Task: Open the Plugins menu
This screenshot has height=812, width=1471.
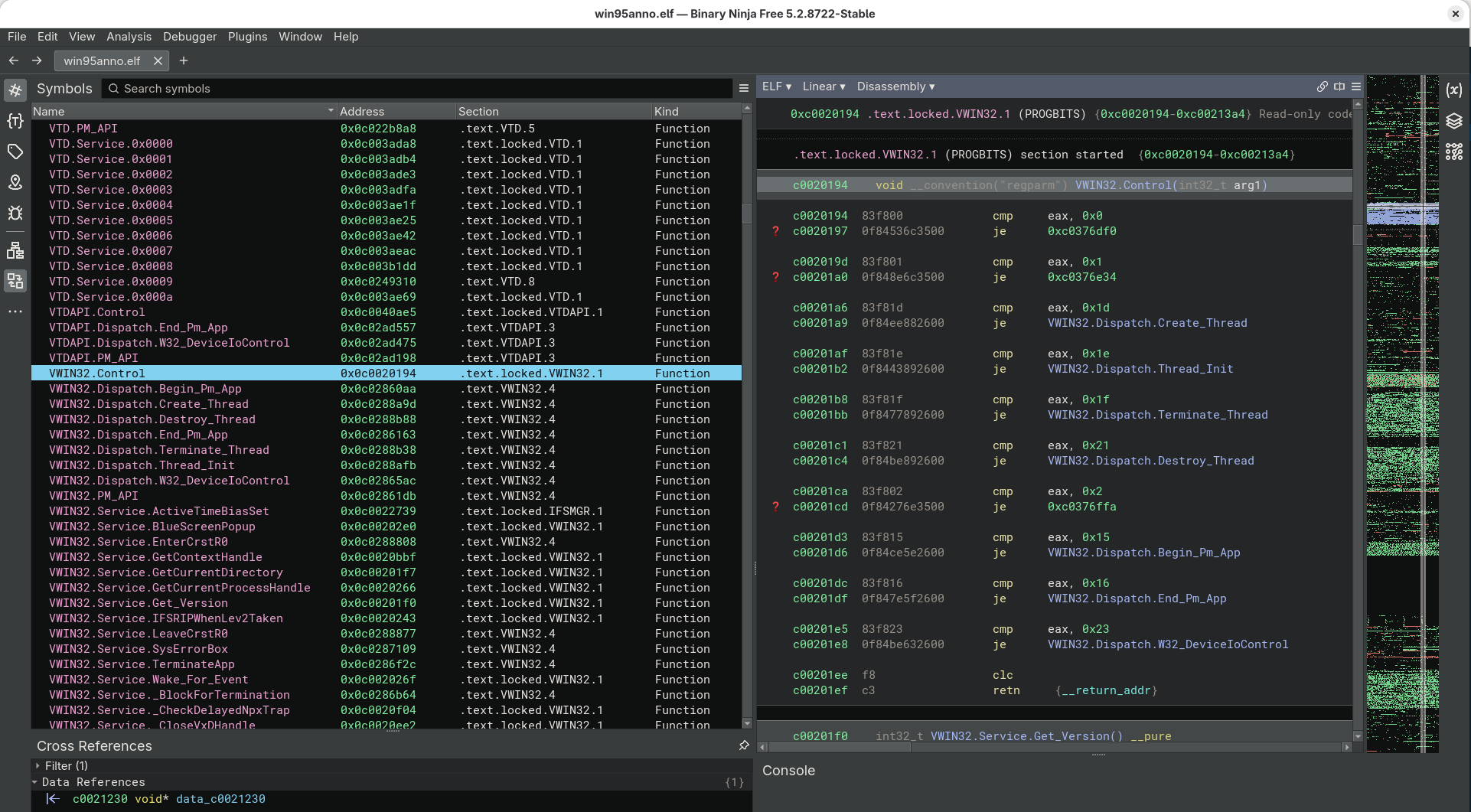Action: click(247, 37)
